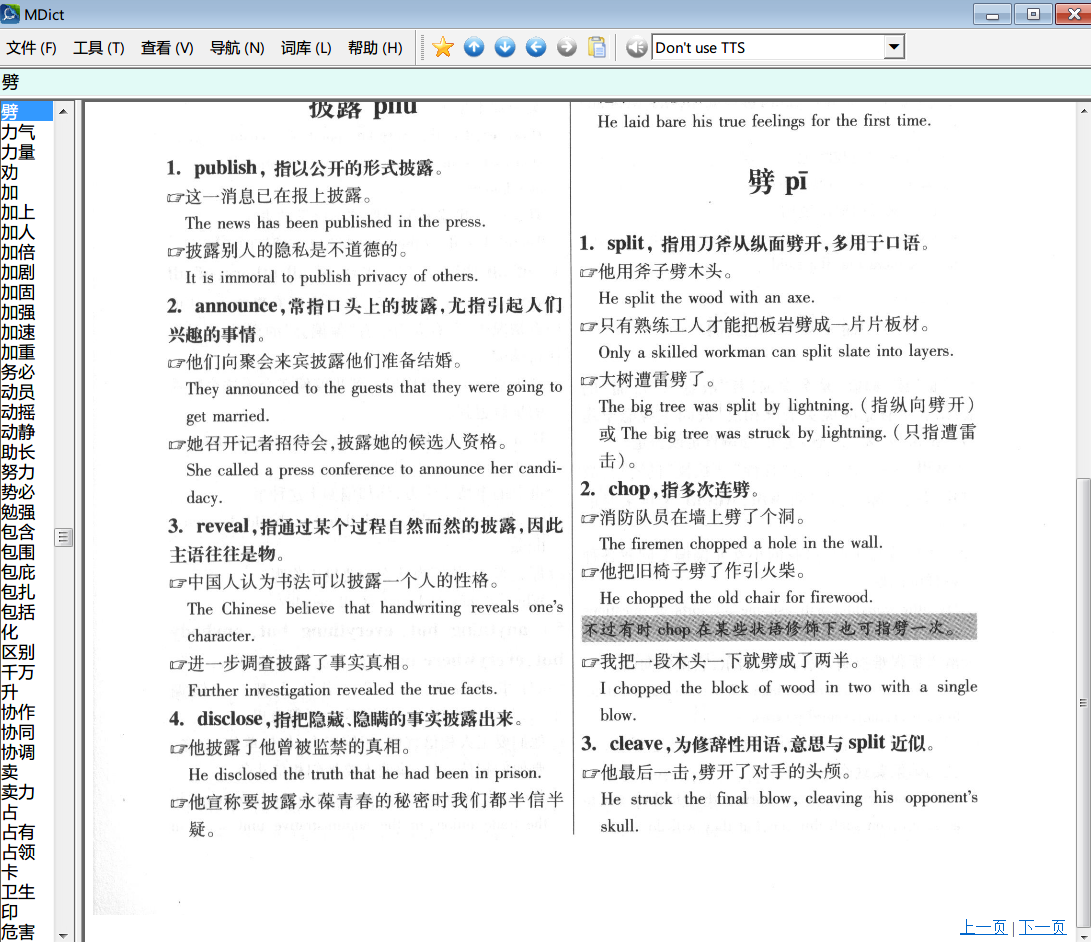Screen dimensions: 1091x942
Task: Click the search input field containing 劈
Action: [x=546, y=82]
